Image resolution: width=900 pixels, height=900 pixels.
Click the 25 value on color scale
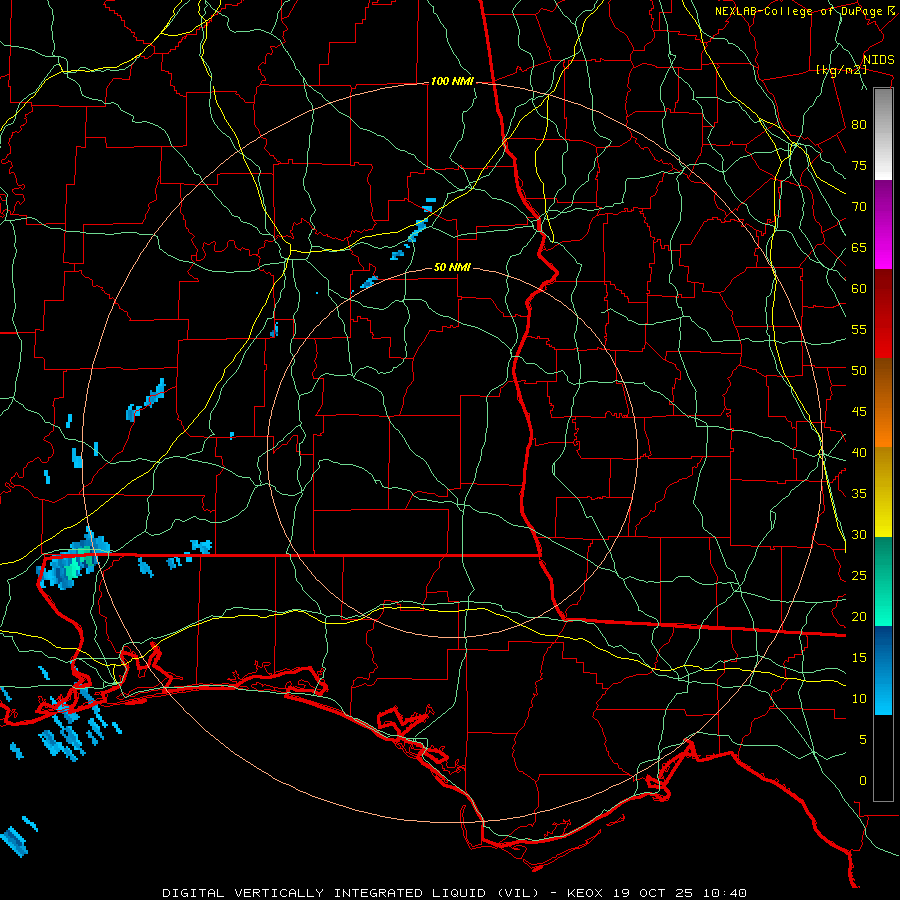coord(859,575)
